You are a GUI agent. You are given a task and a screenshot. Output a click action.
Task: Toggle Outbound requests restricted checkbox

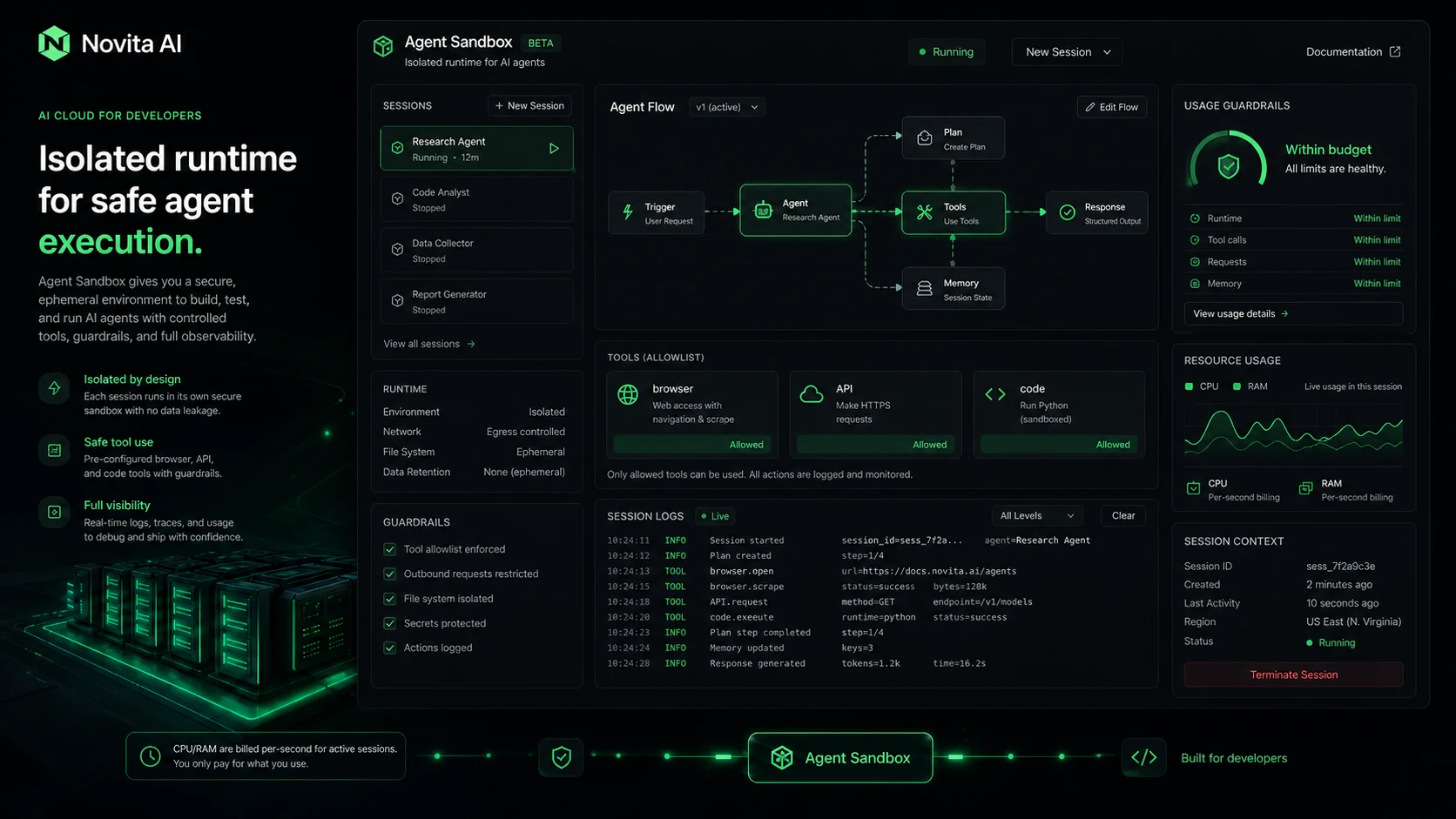pyautogui.click(x=390, y=574)
